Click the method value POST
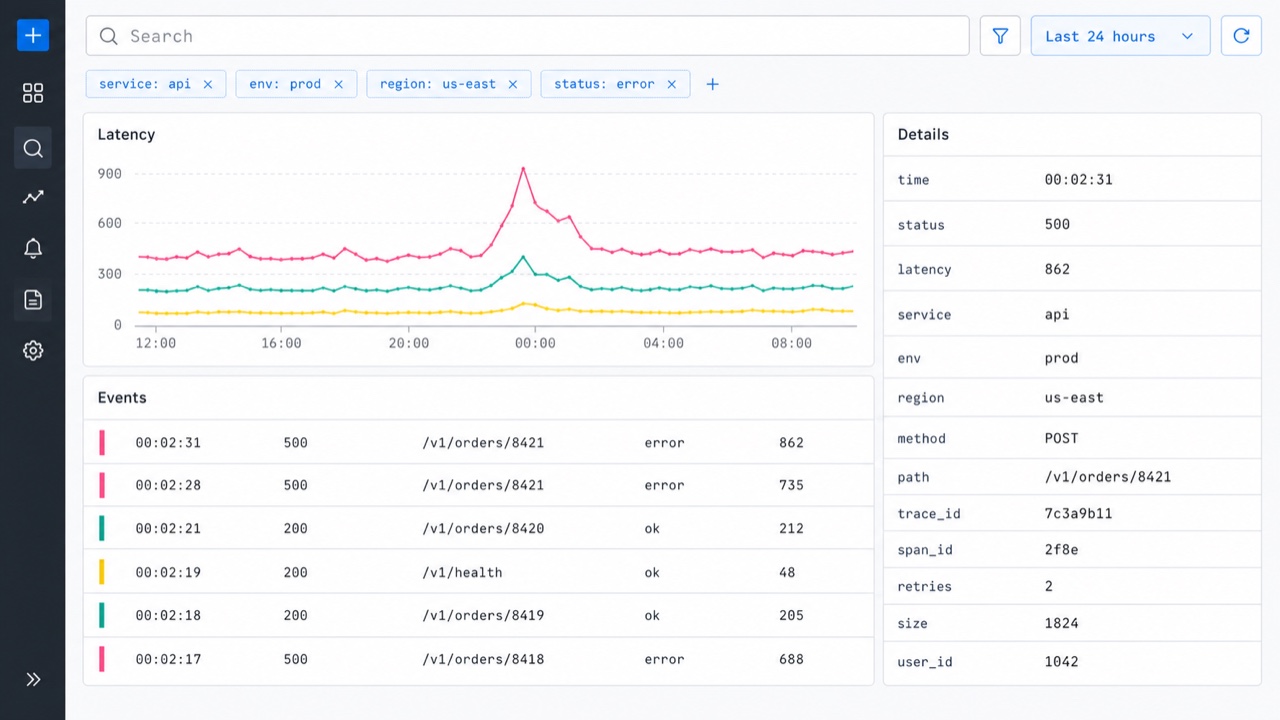Screen dimensions: 1280x720 tap(1061, 438)
